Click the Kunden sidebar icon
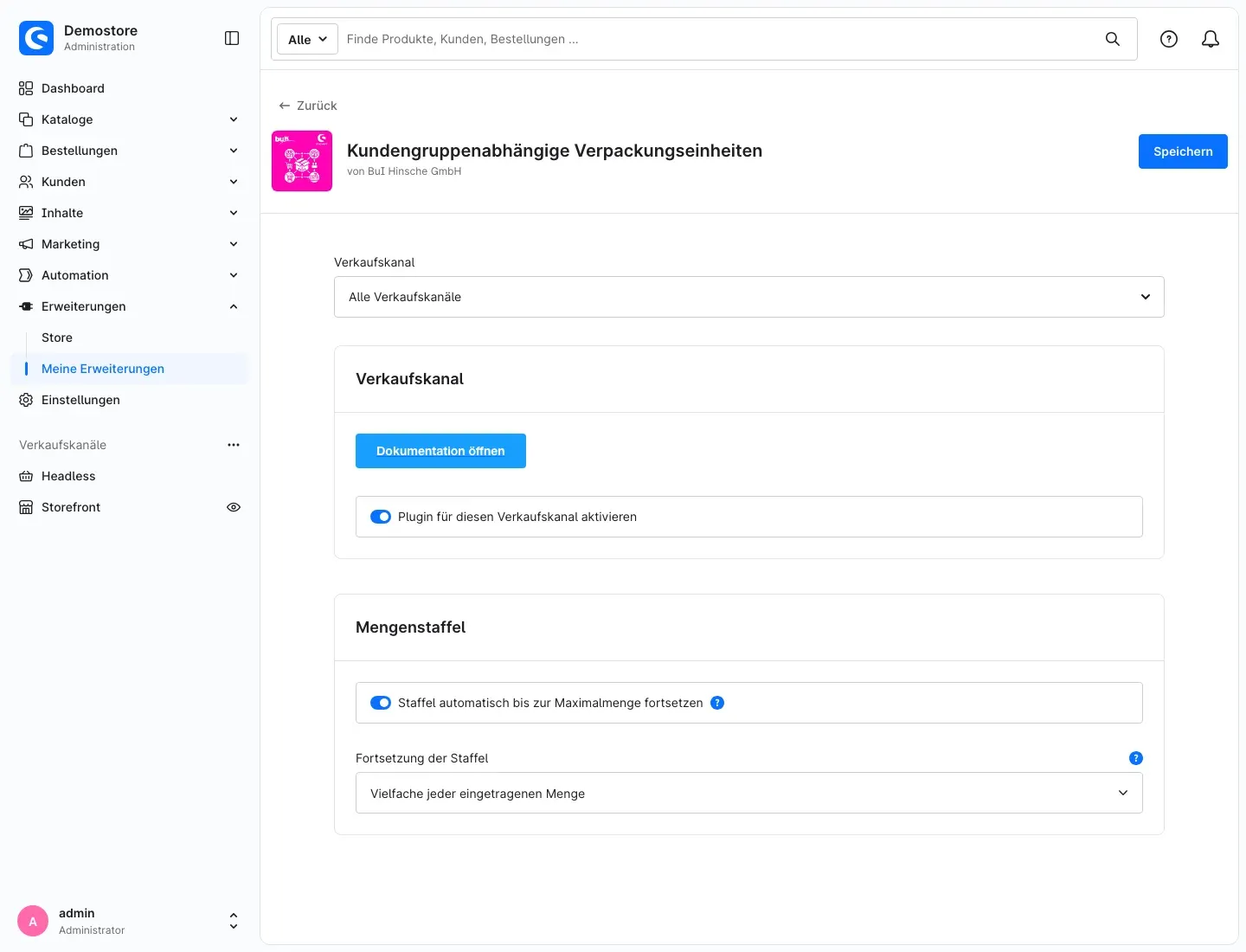Viewport: 1246px width, 952px height. point(26,182)
